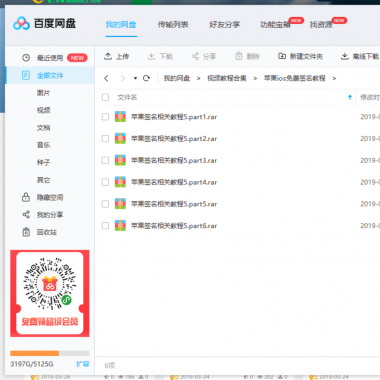Check the box for part2.rar

point(105,138)
